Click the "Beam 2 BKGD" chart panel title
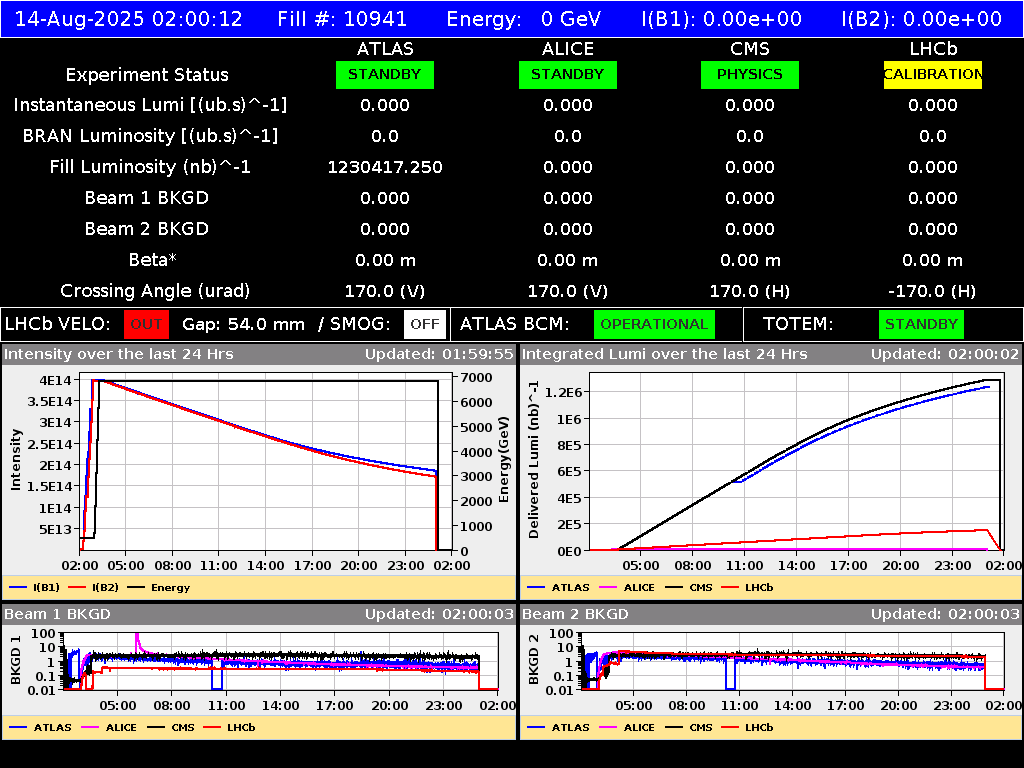 [x=575, y=615]
